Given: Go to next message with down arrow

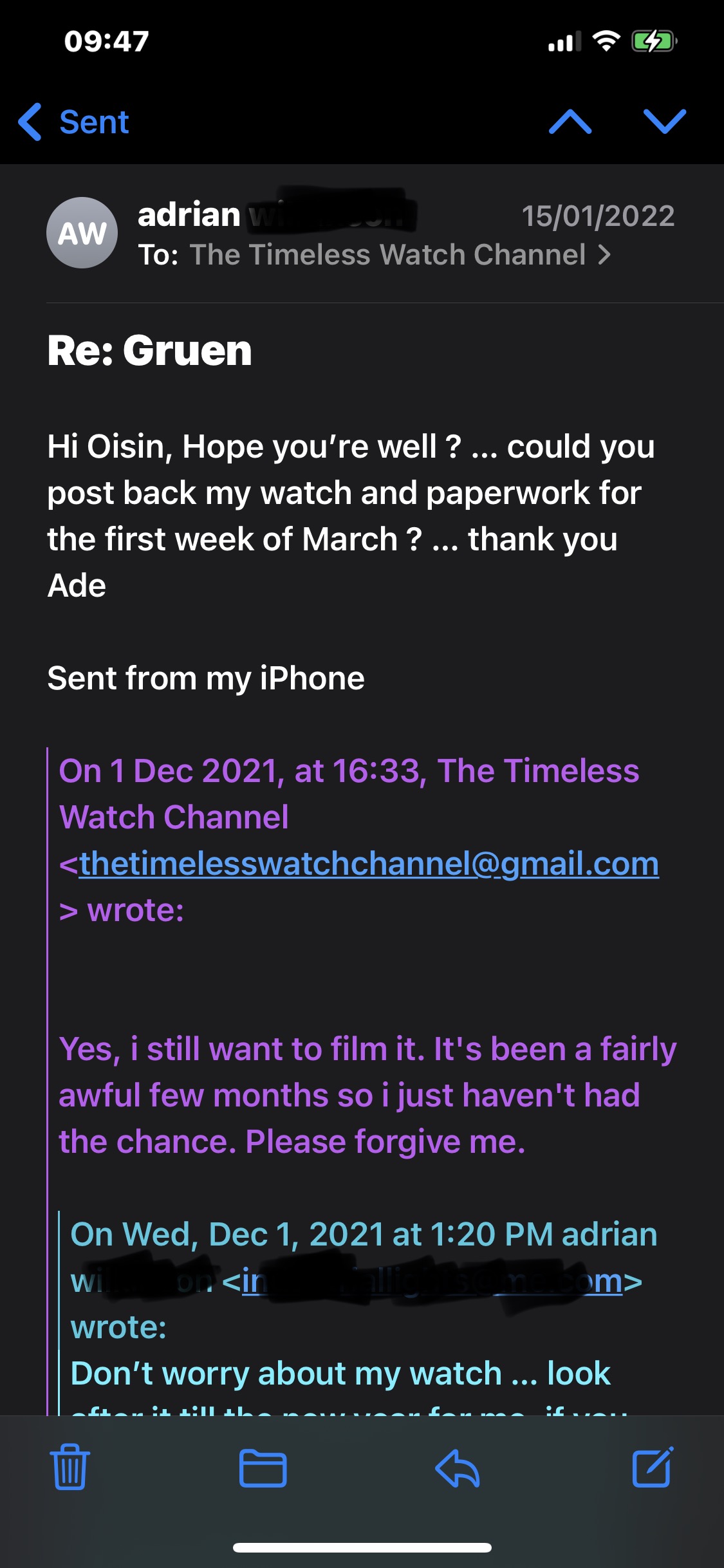Looking at the screenshot, I should (x=665, y=122).
